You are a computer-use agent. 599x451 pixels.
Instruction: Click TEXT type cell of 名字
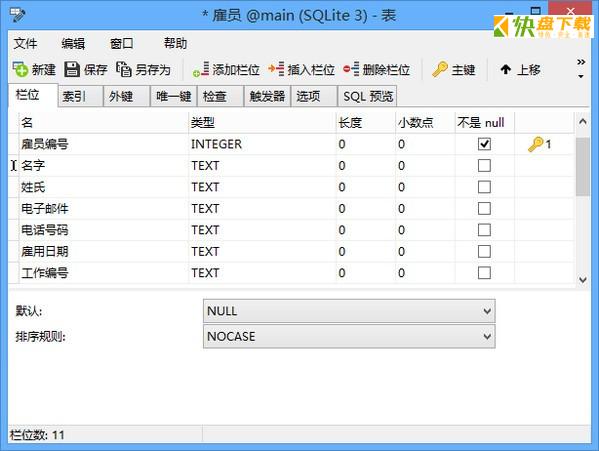coord(262,165)
